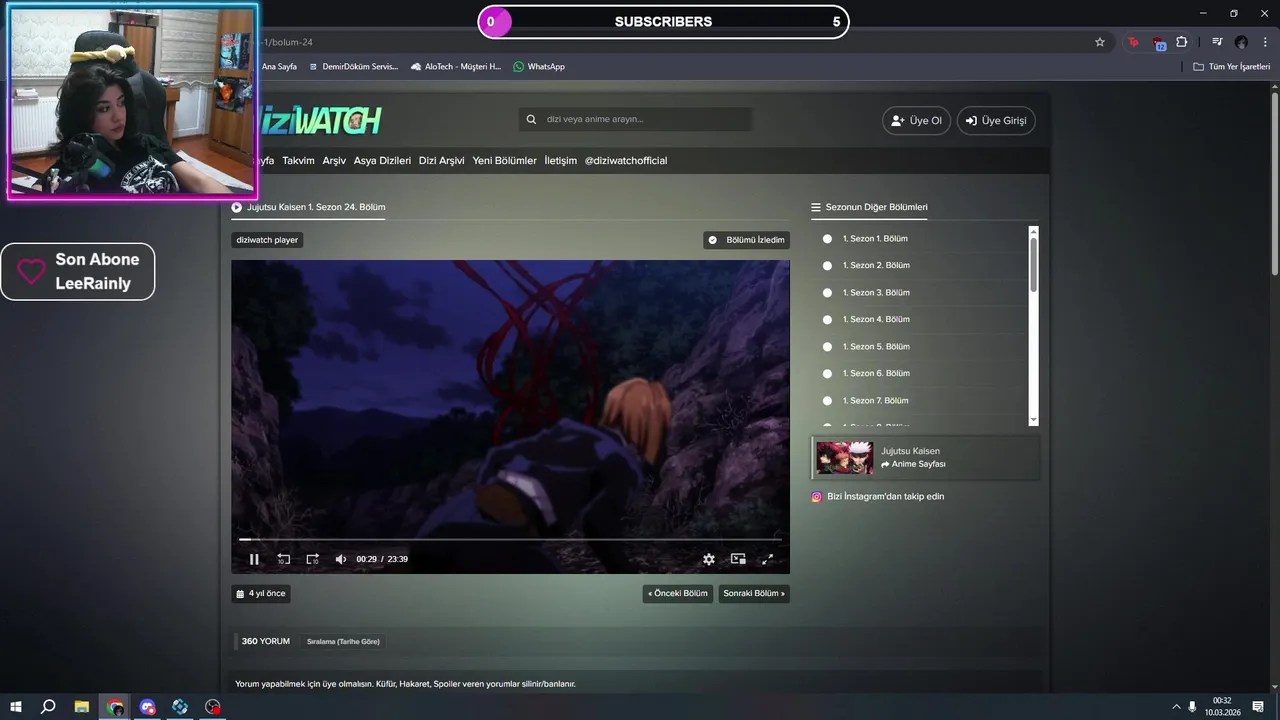Pause the video playback
The width and height of the screenshot is (1280, 720).
[254, 559]
